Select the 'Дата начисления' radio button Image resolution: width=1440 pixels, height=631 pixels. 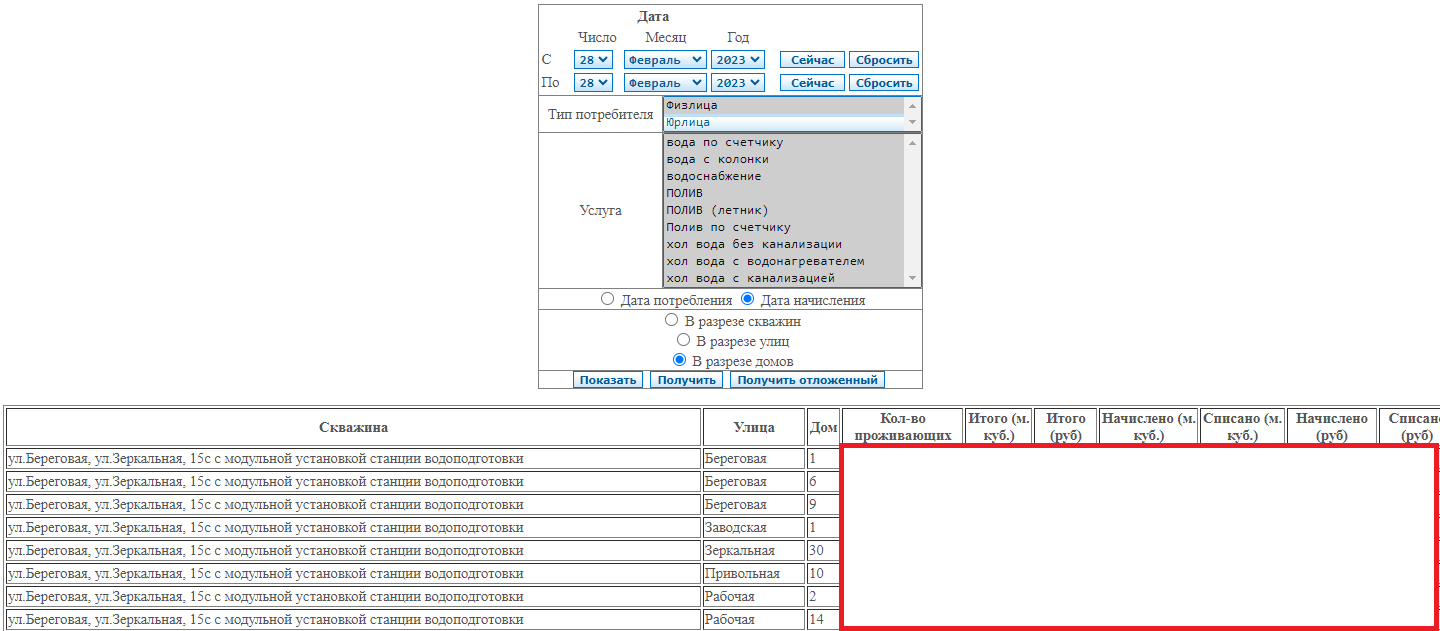pos(747,299)
